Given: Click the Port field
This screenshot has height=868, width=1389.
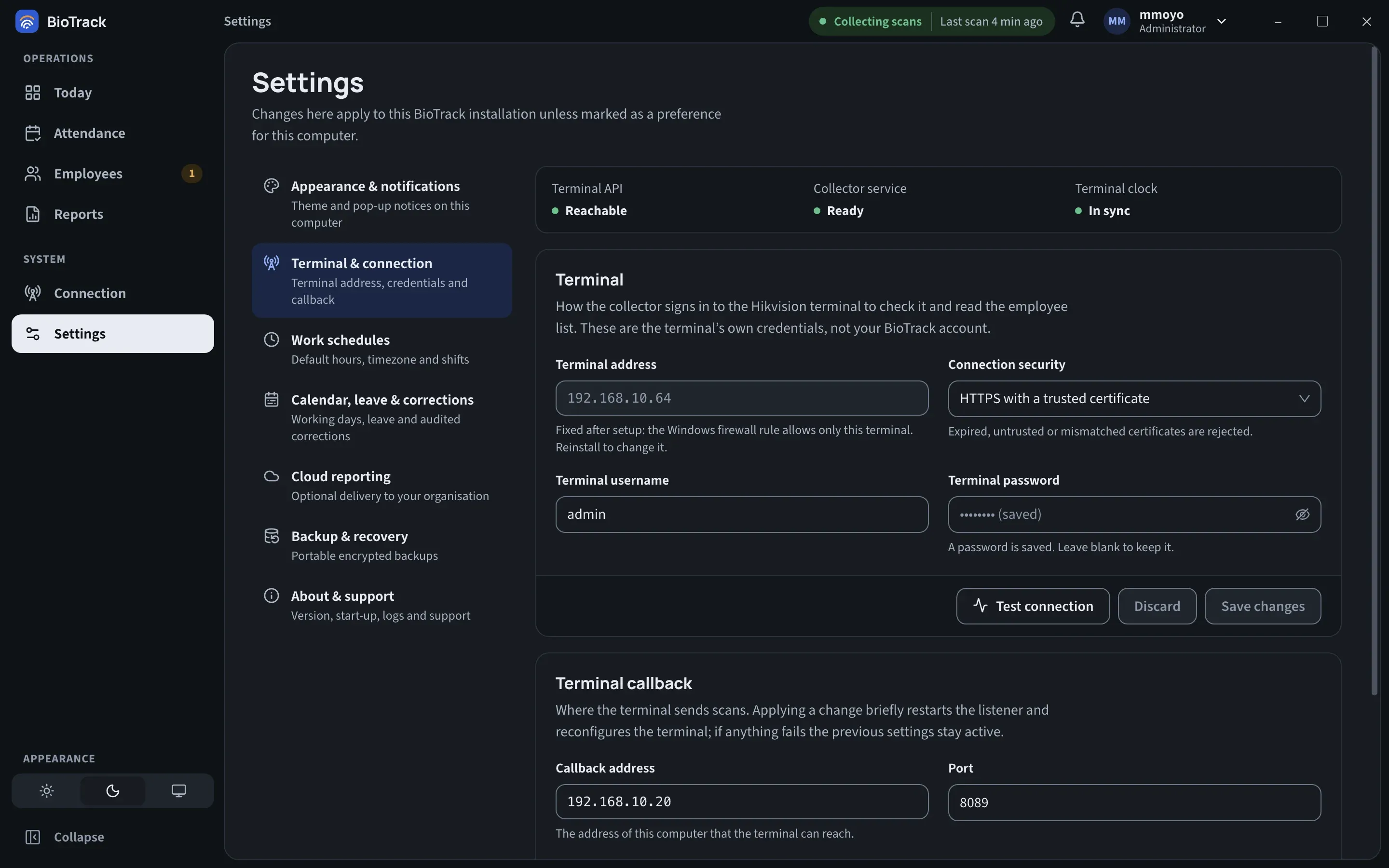Looking at the screenshot, I should coord(1134,802).
